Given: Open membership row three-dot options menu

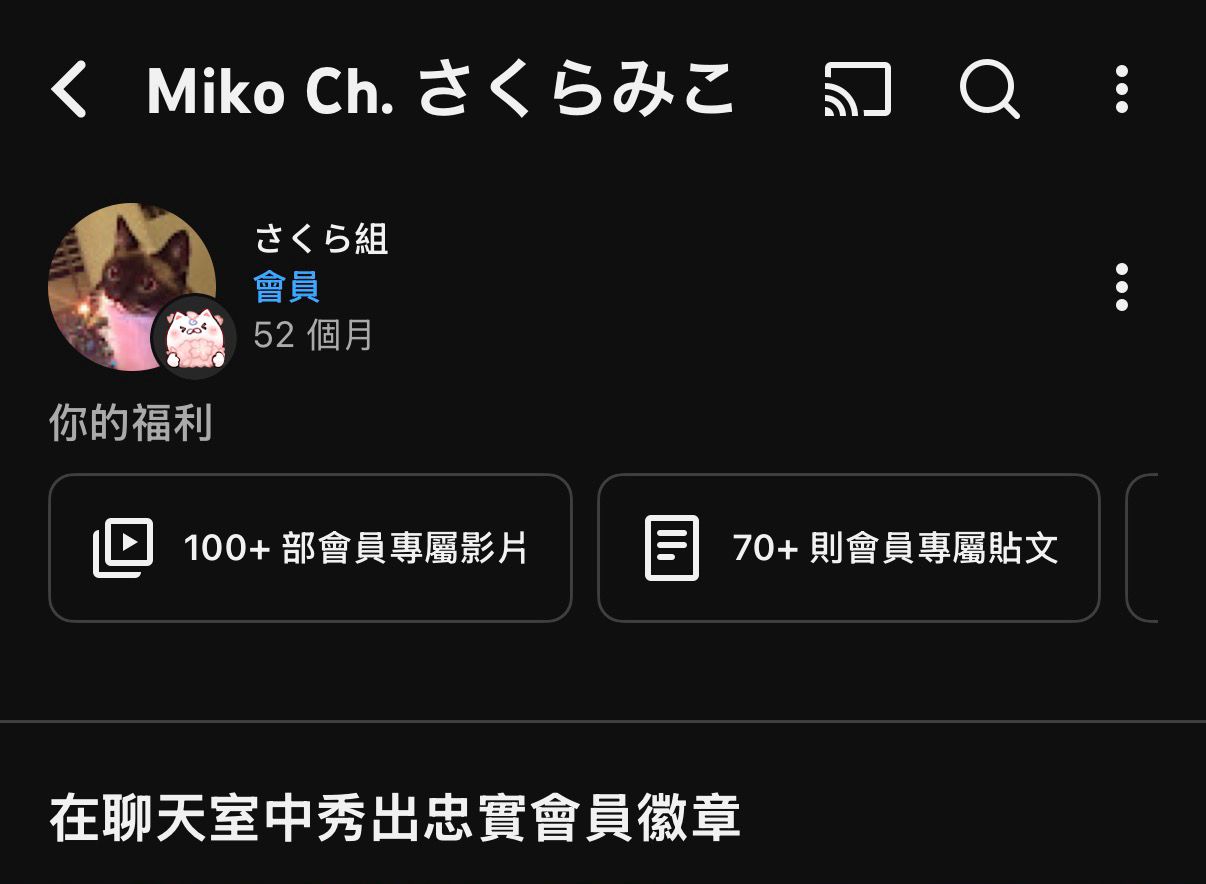Looking at the screenshot, I should (1122, 288).
